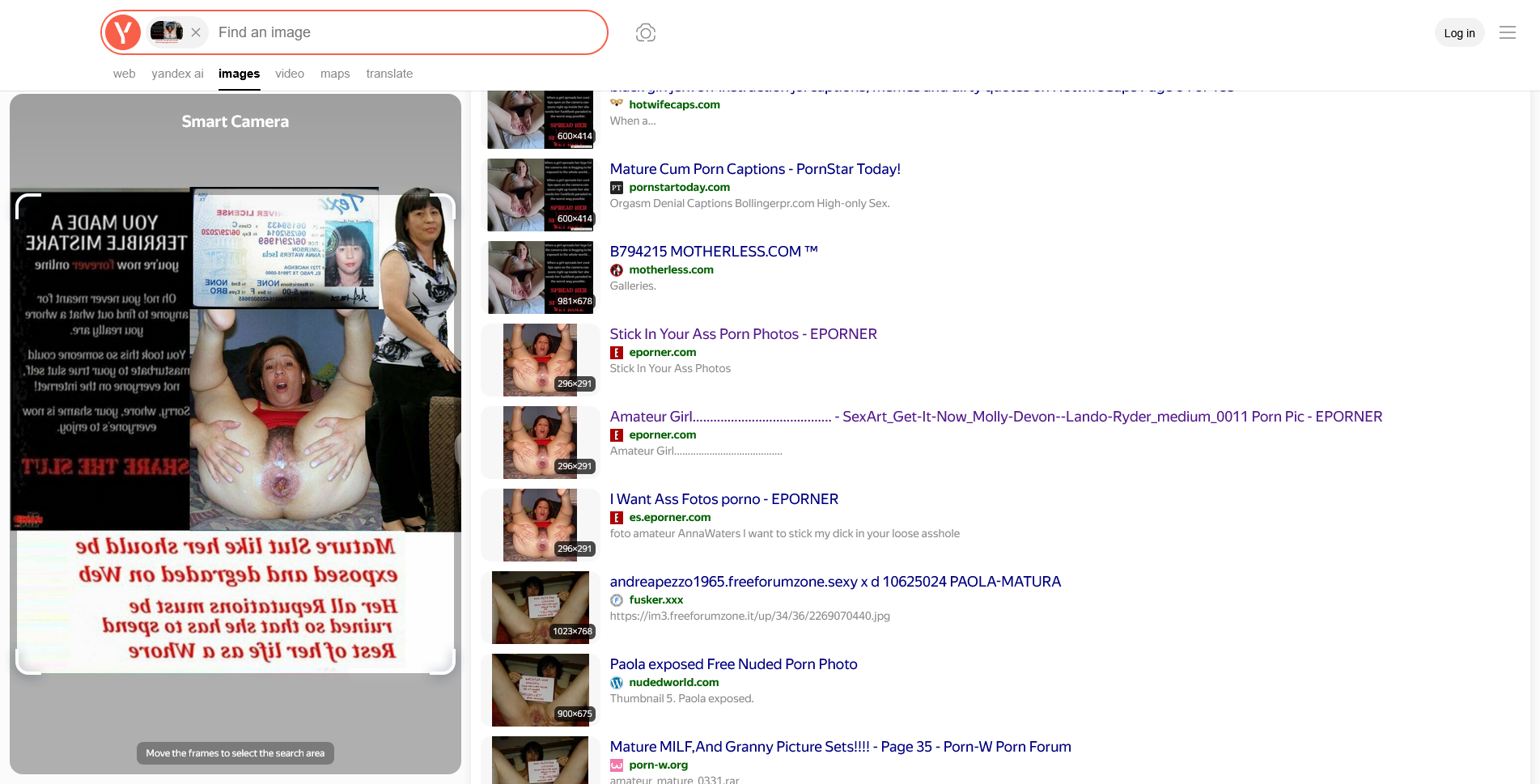Open the translate tab

tap(389, 74)
